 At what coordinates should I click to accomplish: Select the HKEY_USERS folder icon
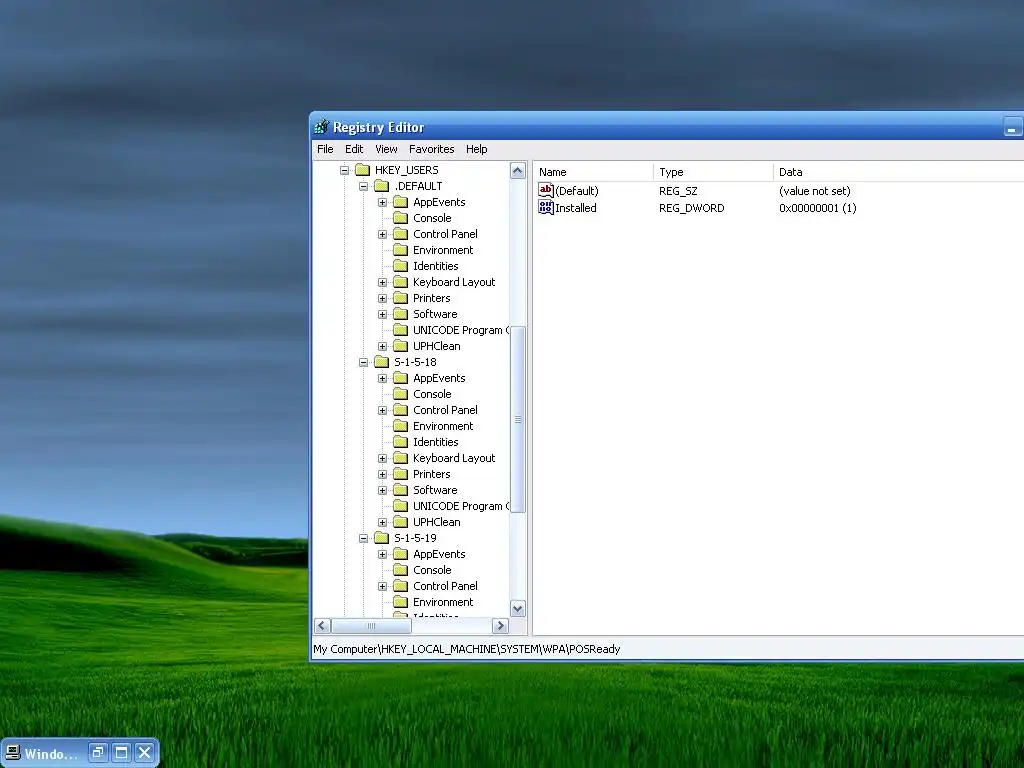coord(362,170)
